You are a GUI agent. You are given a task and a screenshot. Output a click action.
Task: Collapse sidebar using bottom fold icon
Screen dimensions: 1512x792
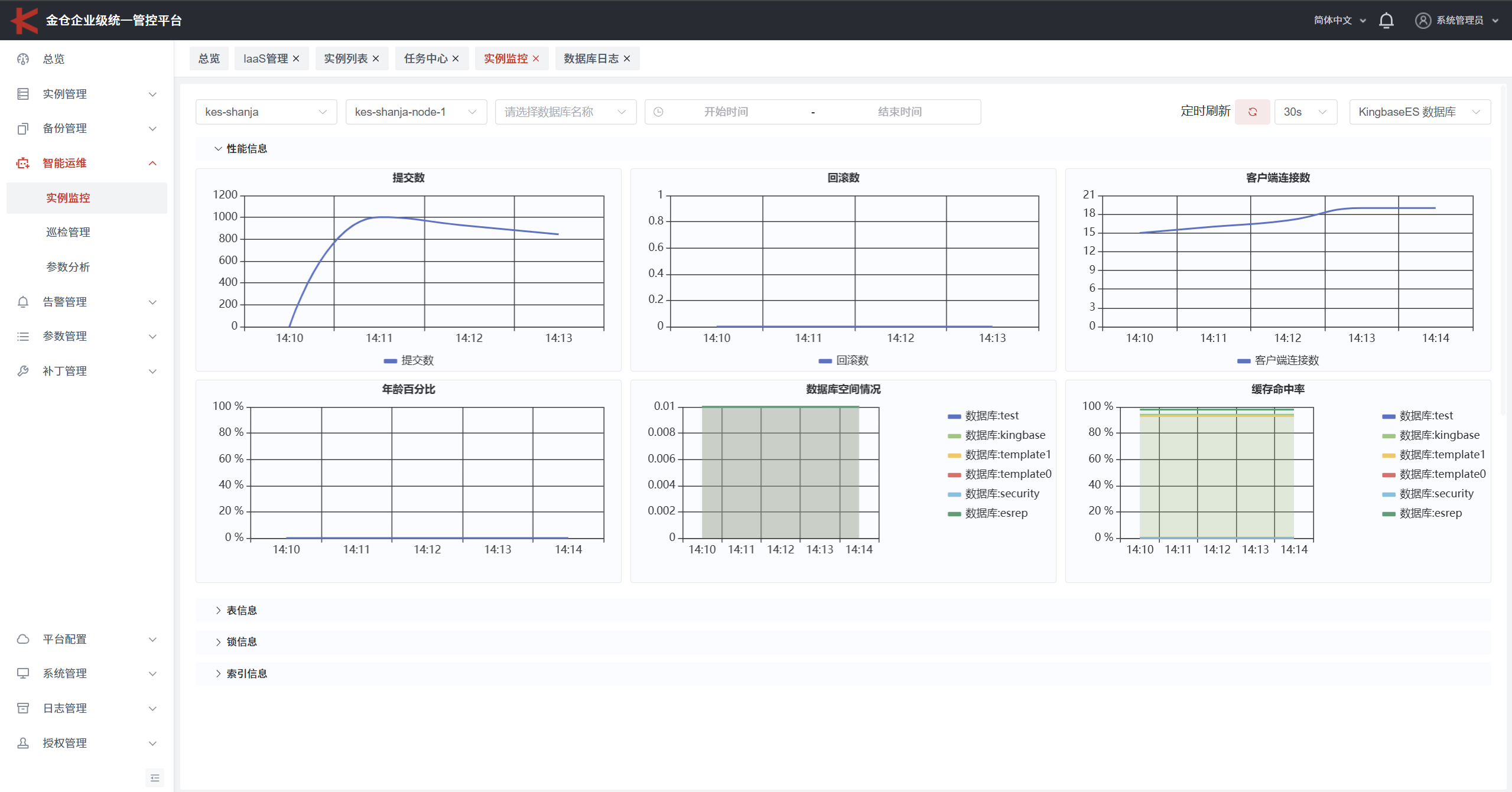pyautogui.click(x=154, y=778)
